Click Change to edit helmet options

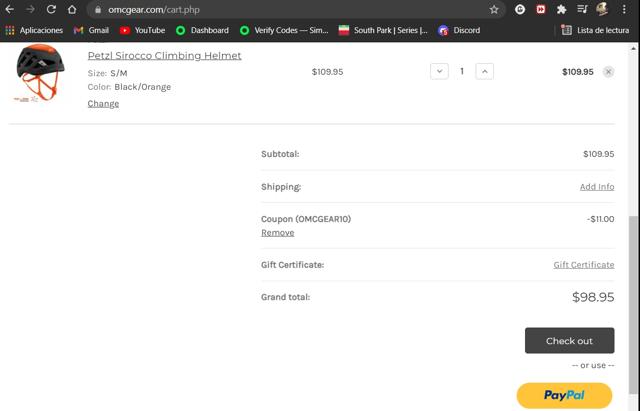103,104
